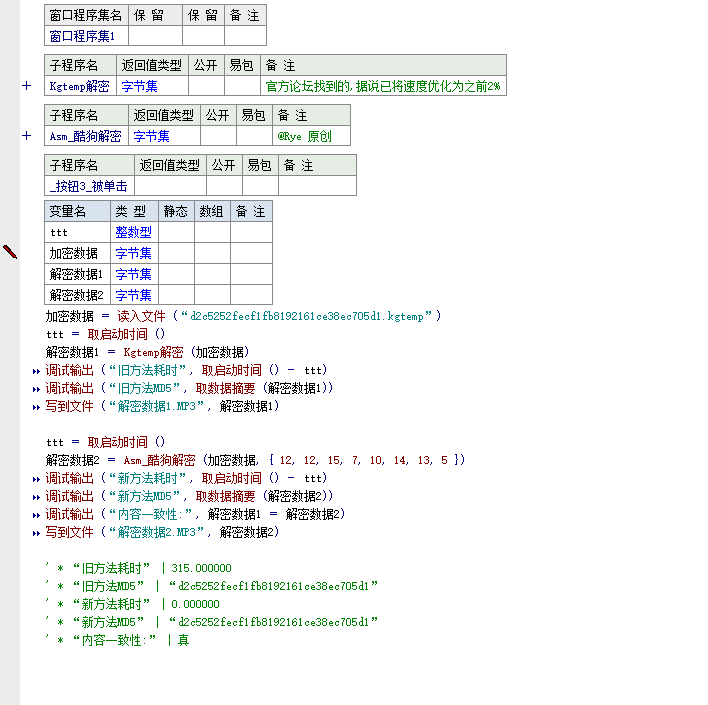Image resolution: width=708 pixels, height=705 pixels.
Task: Select the Kgtemp解密 subroutine name cell
Action: [80, 86]
